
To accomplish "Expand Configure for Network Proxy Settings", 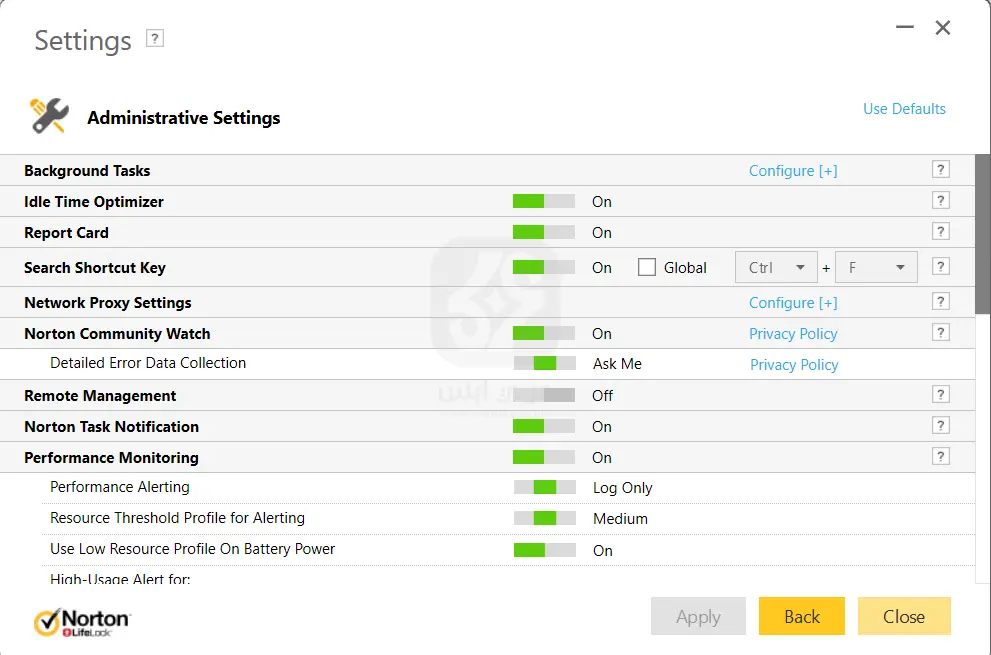I will click(x=793, y=302).
